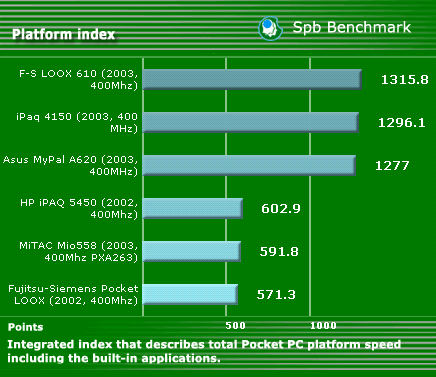
Task: Click the Spb Benchmark title text
Action: (352, 28)
